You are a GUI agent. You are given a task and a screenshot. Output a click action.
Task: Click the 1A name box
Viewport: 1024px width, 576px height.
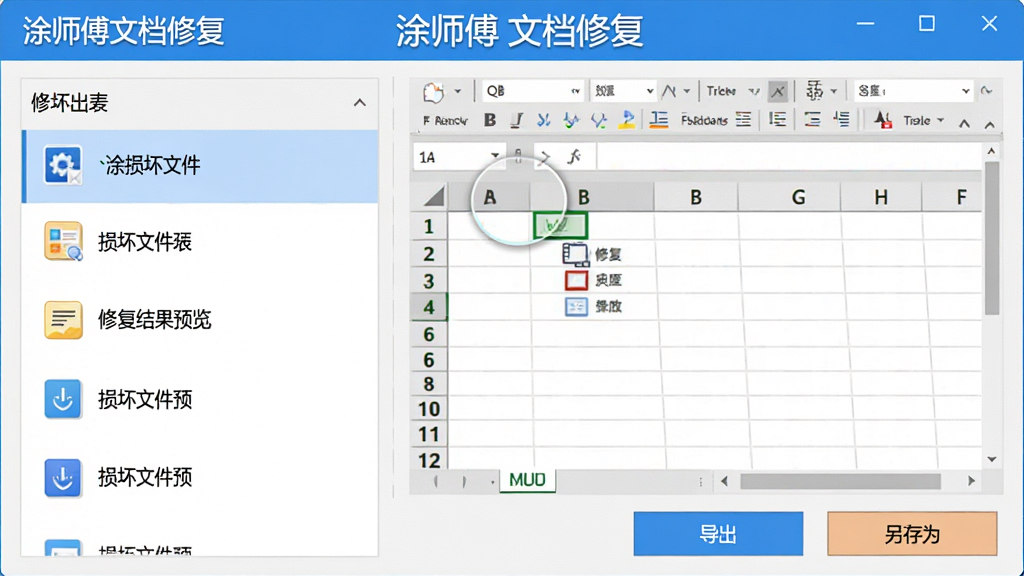[452, 157]
